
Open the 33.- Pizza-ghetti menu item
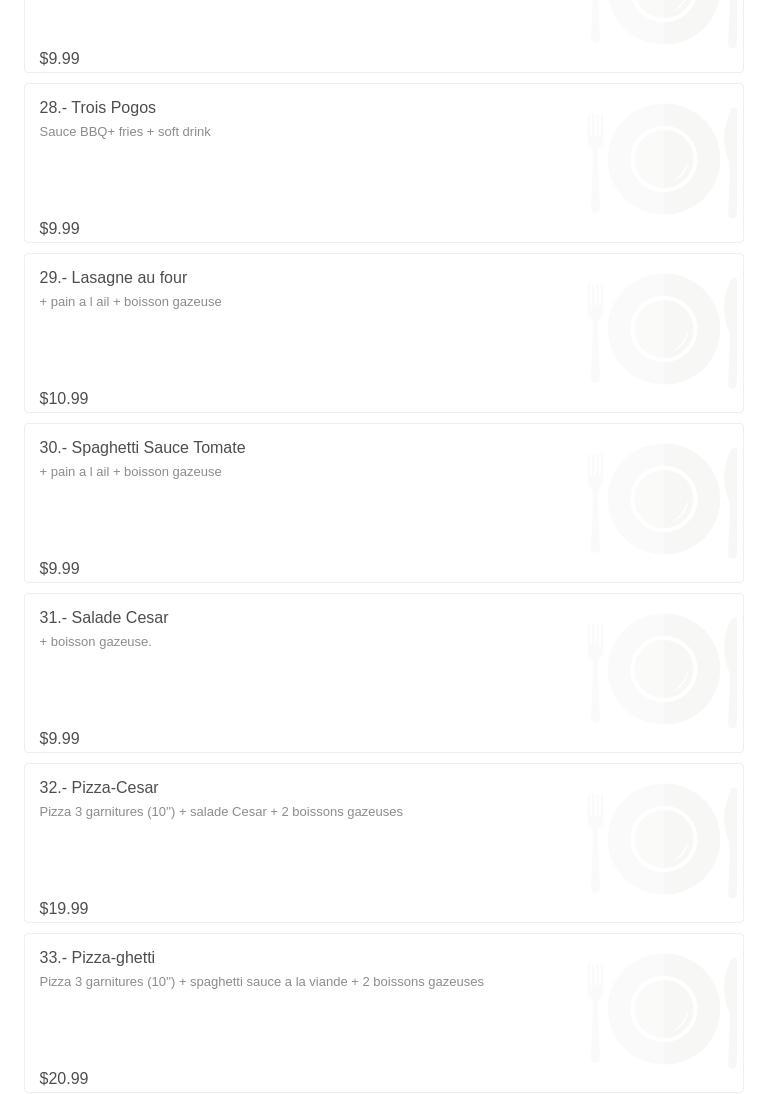(x=97, y=958)
